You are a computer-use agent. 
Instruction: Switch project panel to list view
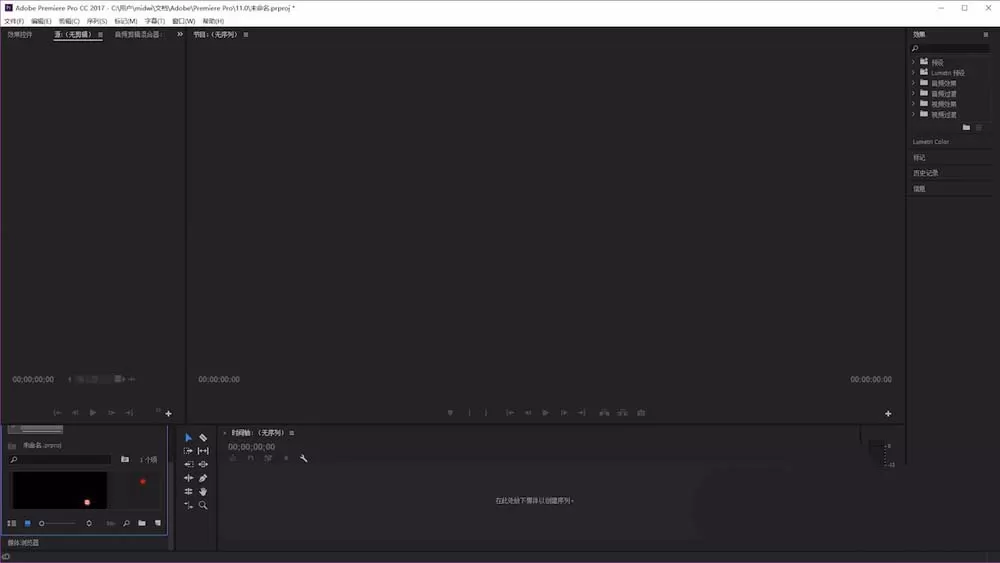tap(11, 523)
